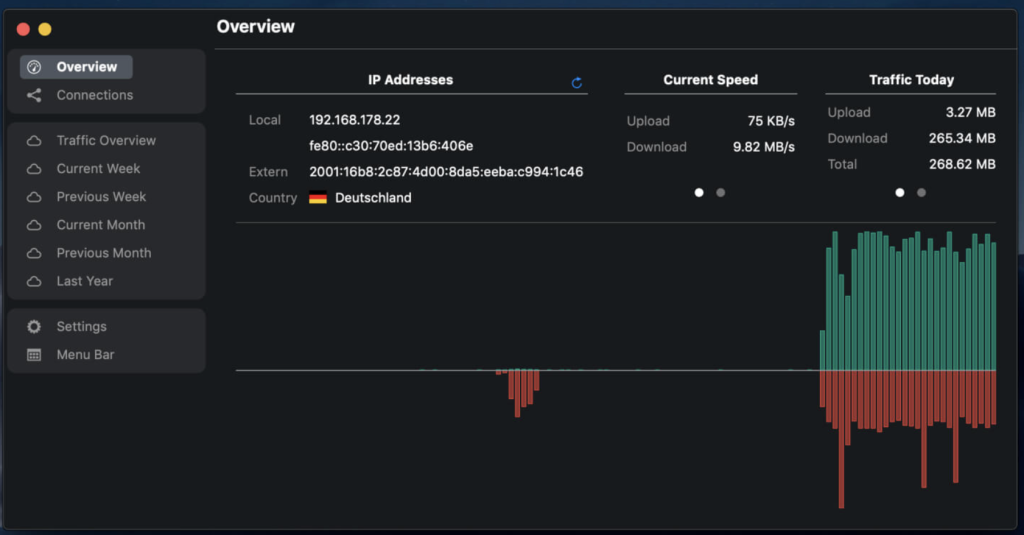Image resolution: width=1024 pixels, height=535 pixels.
Task: Click the cloud icon beside Traffic Overview
Action: click(x=34, y=140)
